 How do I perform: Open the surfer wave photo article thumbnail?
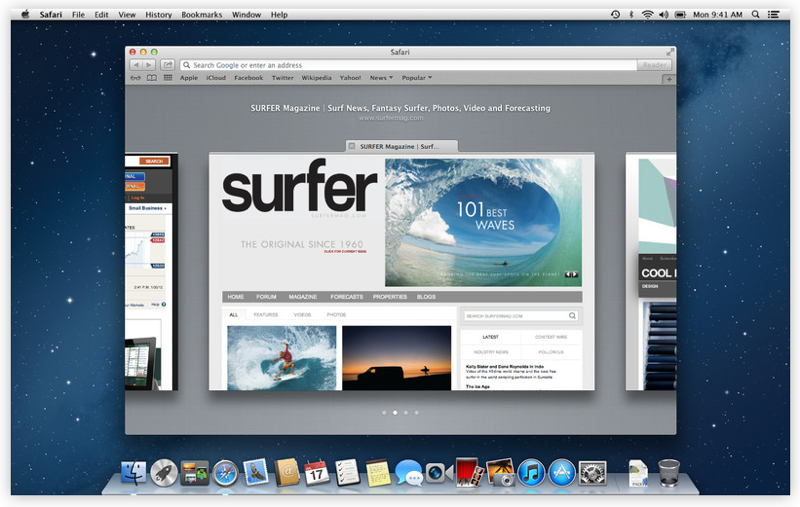pos(282,358)
